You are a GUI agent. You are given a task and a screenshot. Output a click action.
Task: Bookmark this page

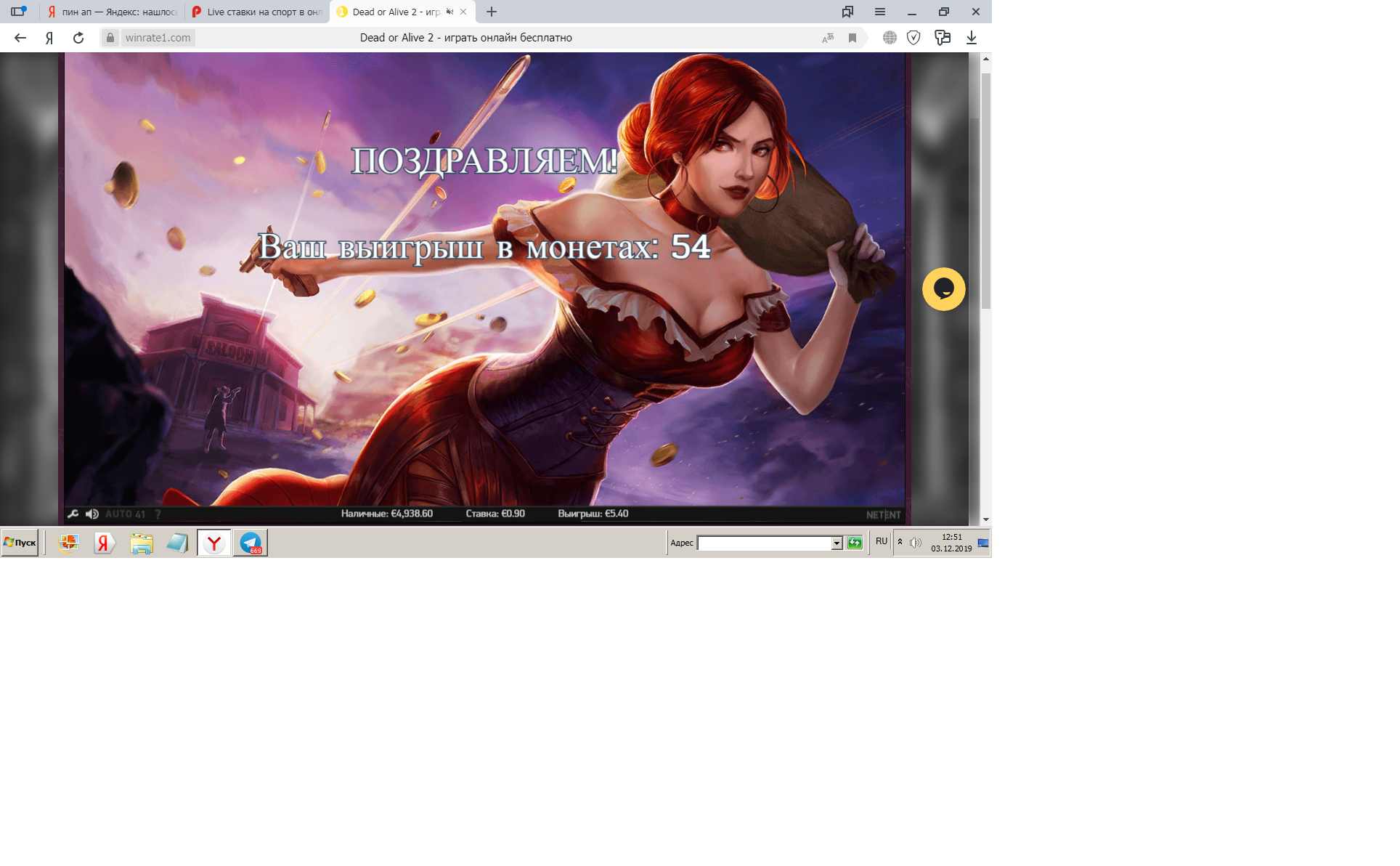tap(852, 38)
